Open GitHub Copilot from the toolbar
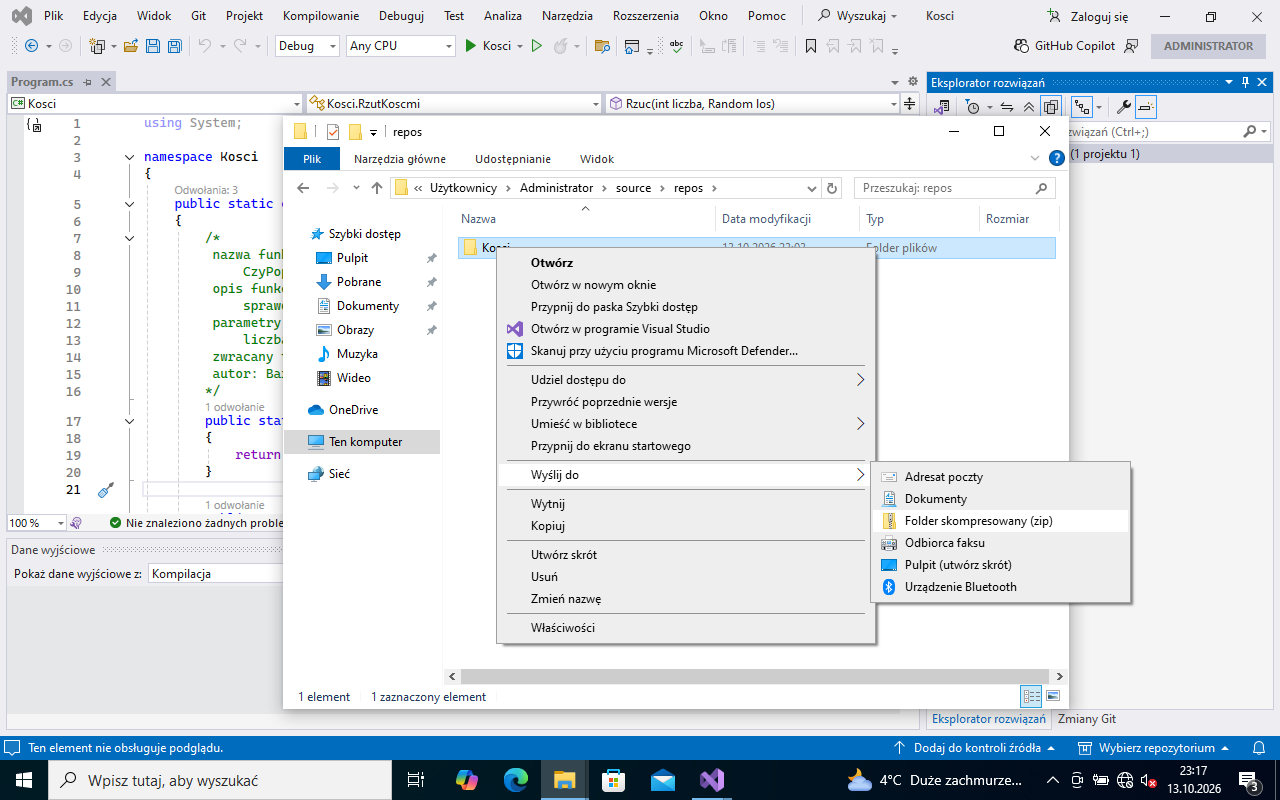Viewport: 1280px width, 800px height. 1065,46
